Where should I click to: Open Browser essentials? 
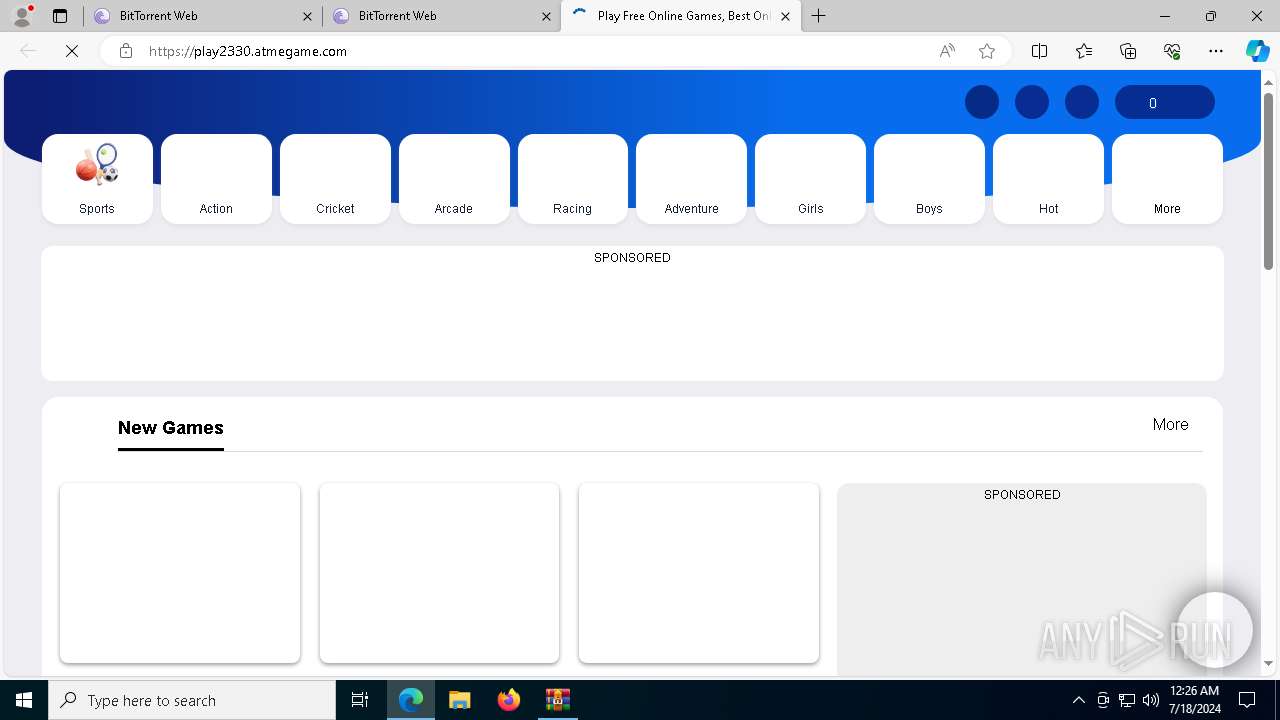[x=1172, y=51]
